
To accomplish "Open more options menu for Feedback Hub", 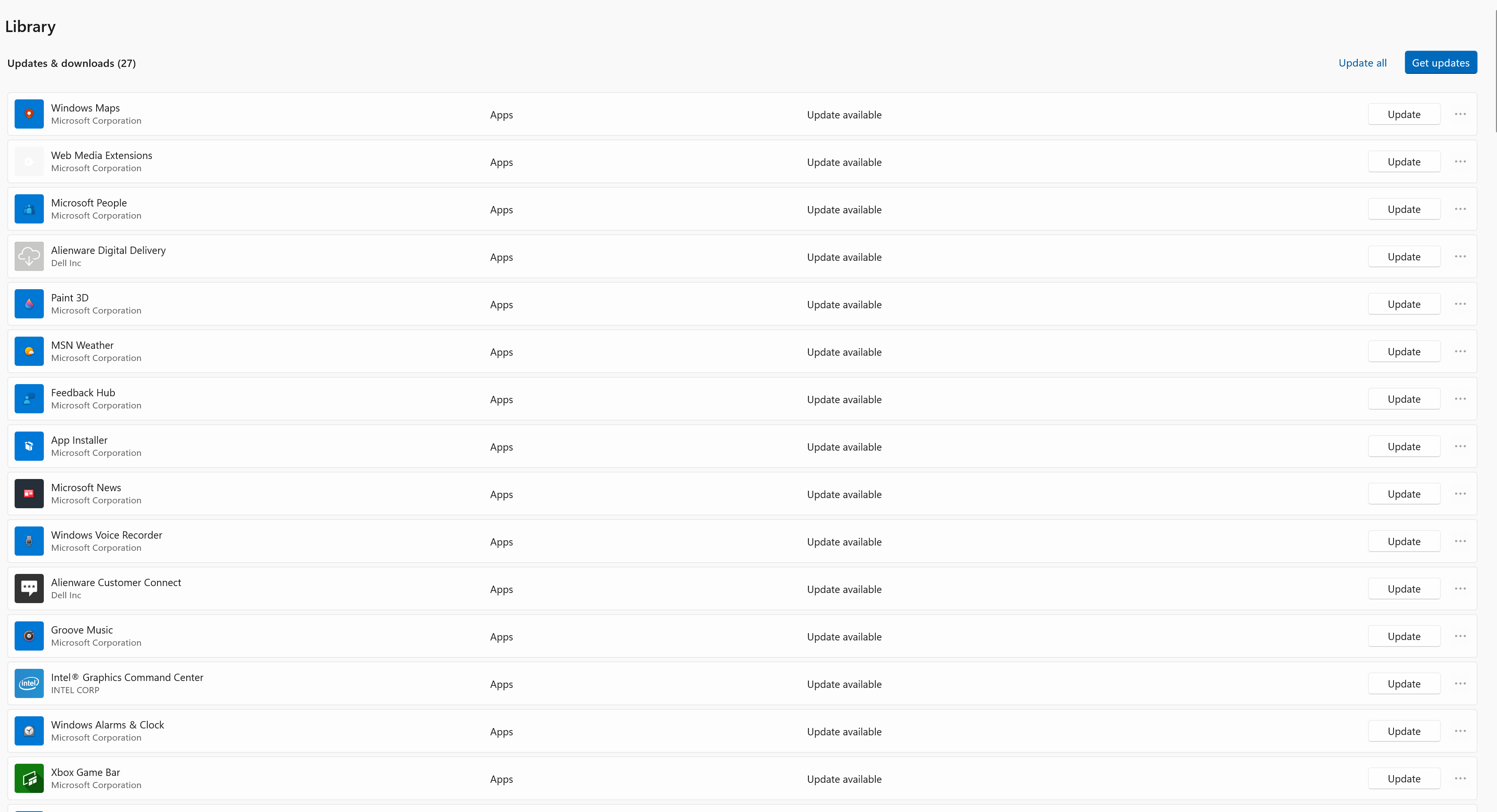I will 1460,399.
